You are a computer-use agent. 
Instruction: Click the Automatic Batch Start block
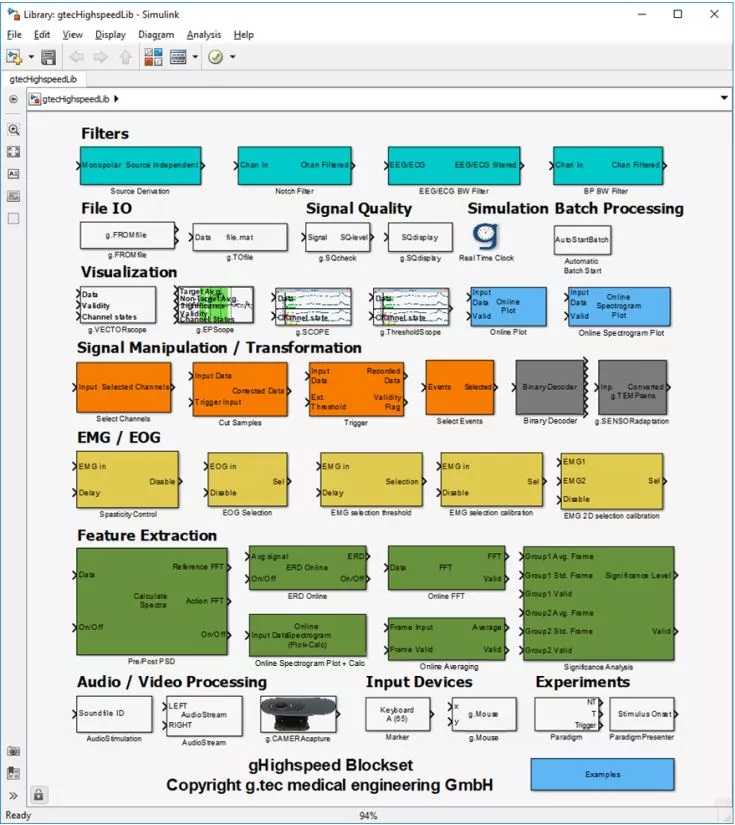pos(582,240)
